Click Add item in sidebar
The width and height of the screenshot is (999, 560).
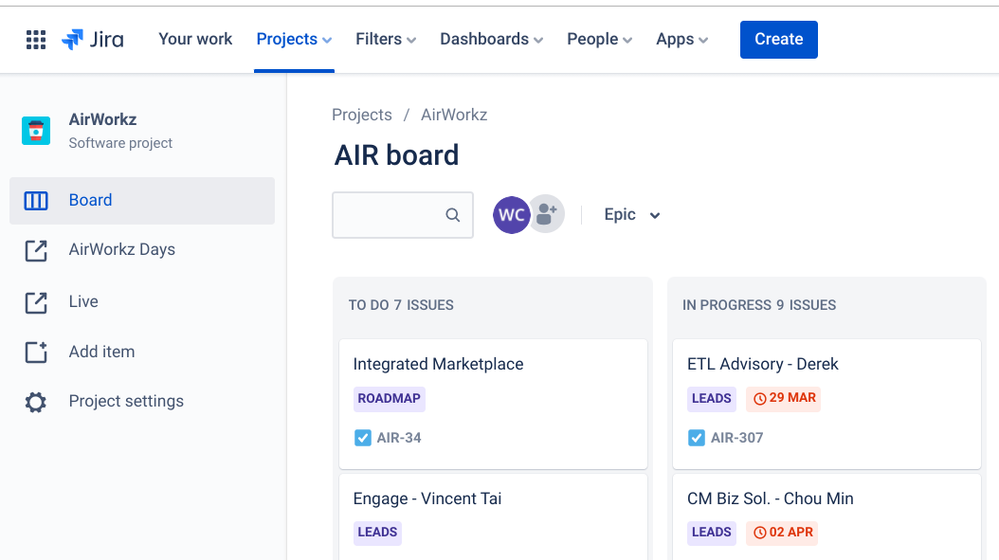[102, 352]
